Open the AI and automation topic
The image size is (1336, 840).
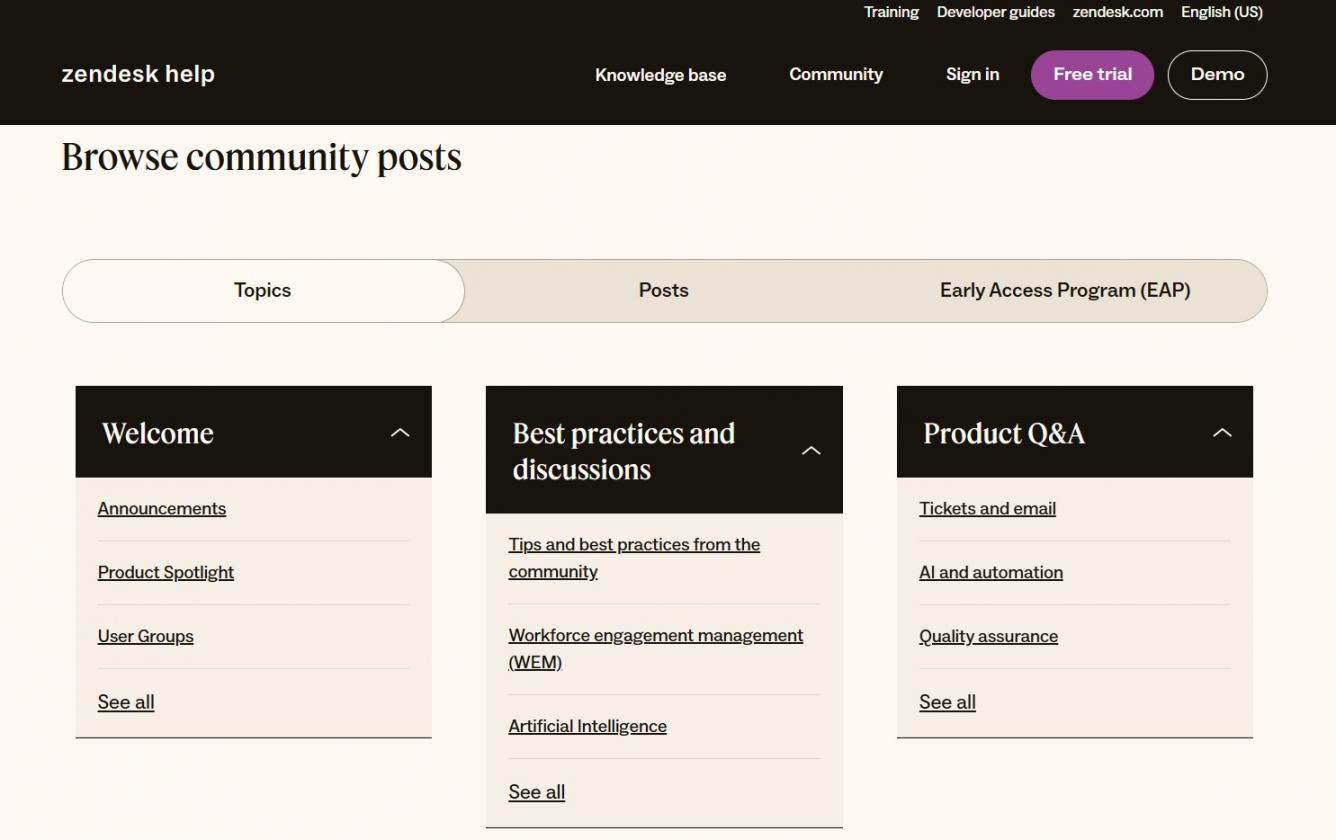[x=991, y=572]
